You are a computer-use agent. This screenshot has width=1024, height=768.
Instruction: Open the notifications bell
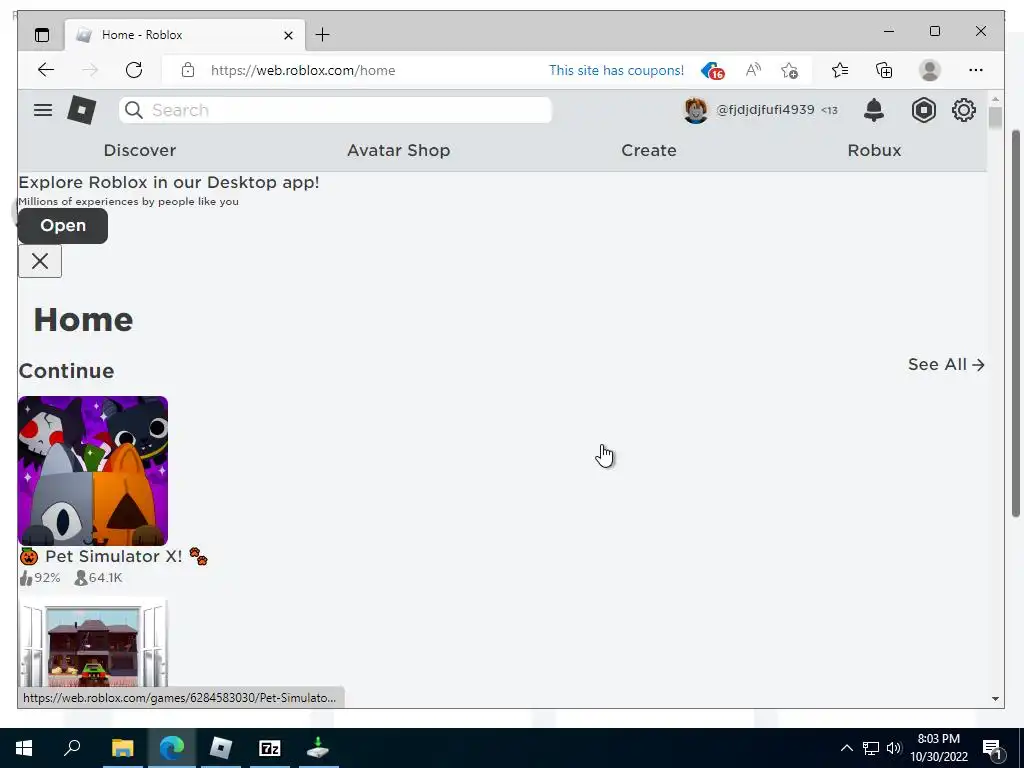coord(874,110)
